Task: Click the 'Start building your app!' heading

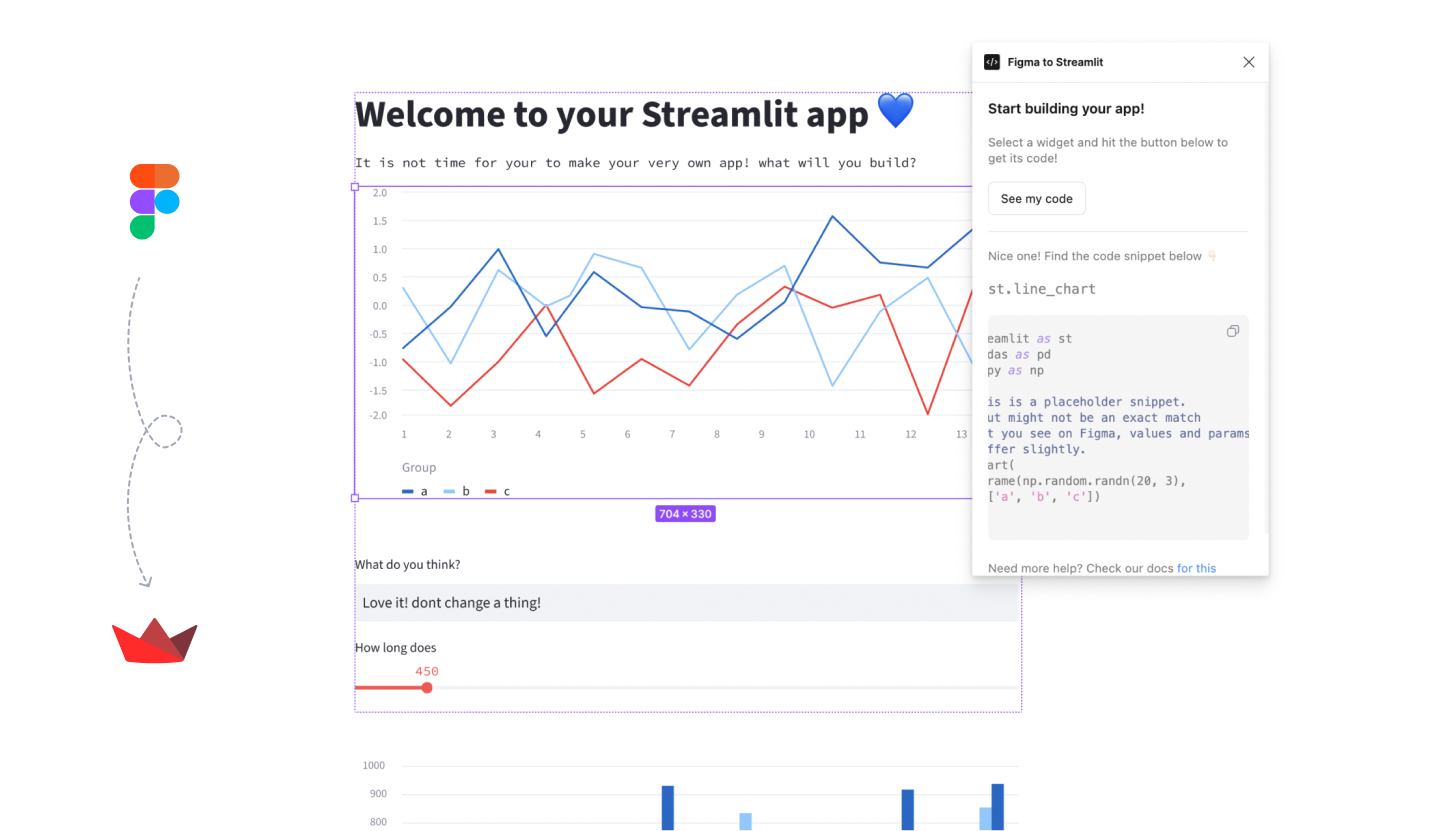Action: [x=1066, y=109]
